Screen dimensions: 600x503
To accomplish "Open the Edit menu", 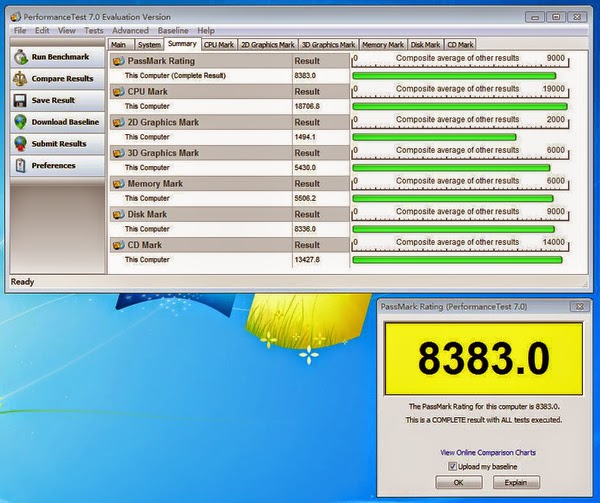I will coord(42,31).
